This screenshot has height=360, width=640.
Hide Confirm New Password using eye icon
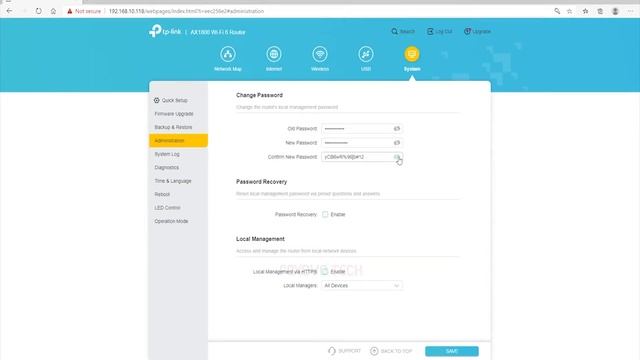[x=397, y=157]
